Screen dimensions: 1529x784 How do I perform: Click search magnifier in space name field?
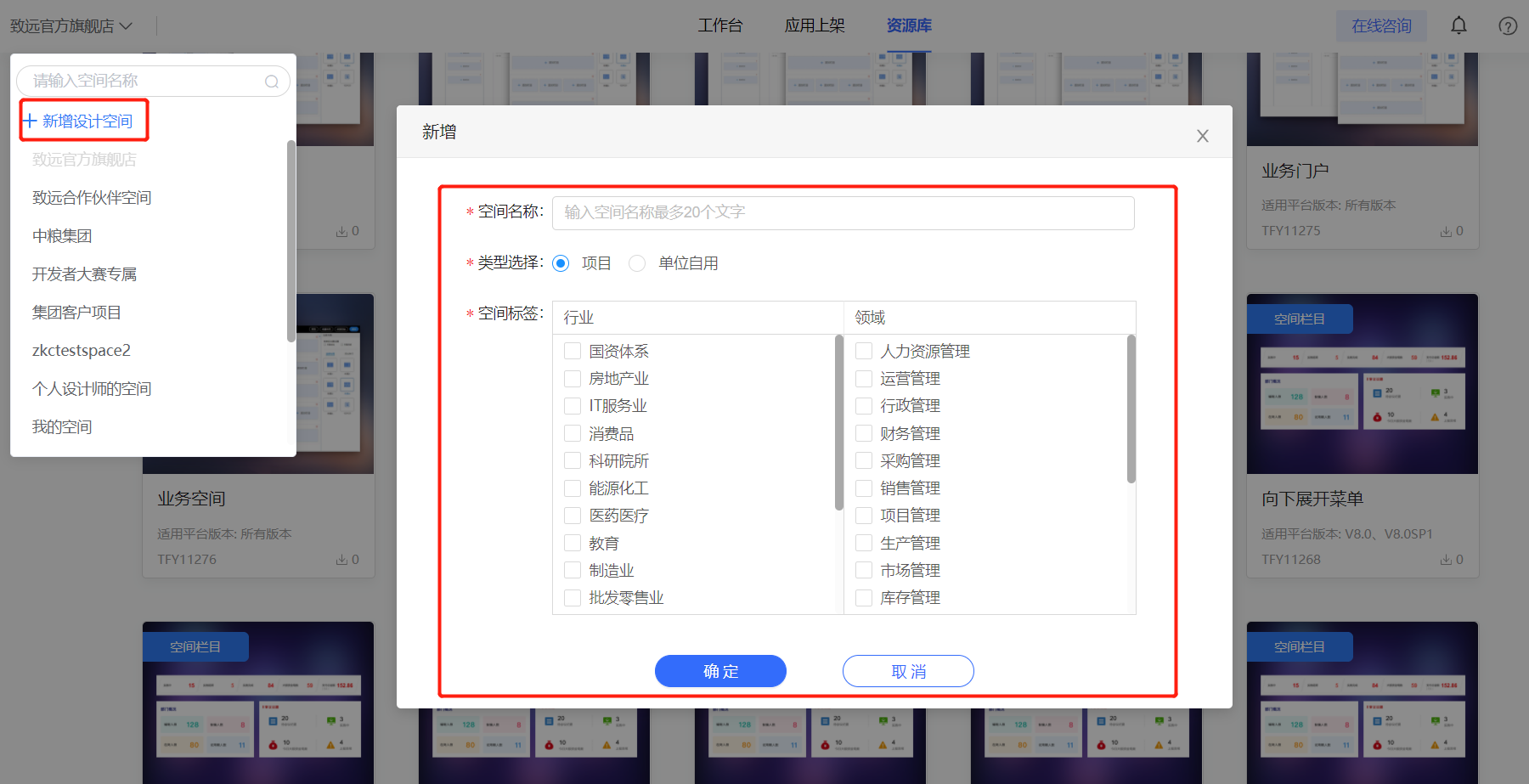click(272, 82)
